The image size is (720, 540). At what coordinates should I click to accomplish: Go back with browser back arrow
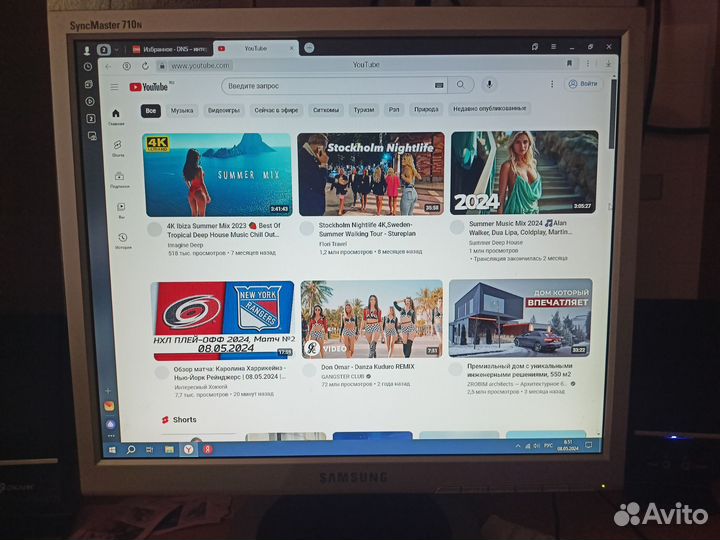pos(108,67)
